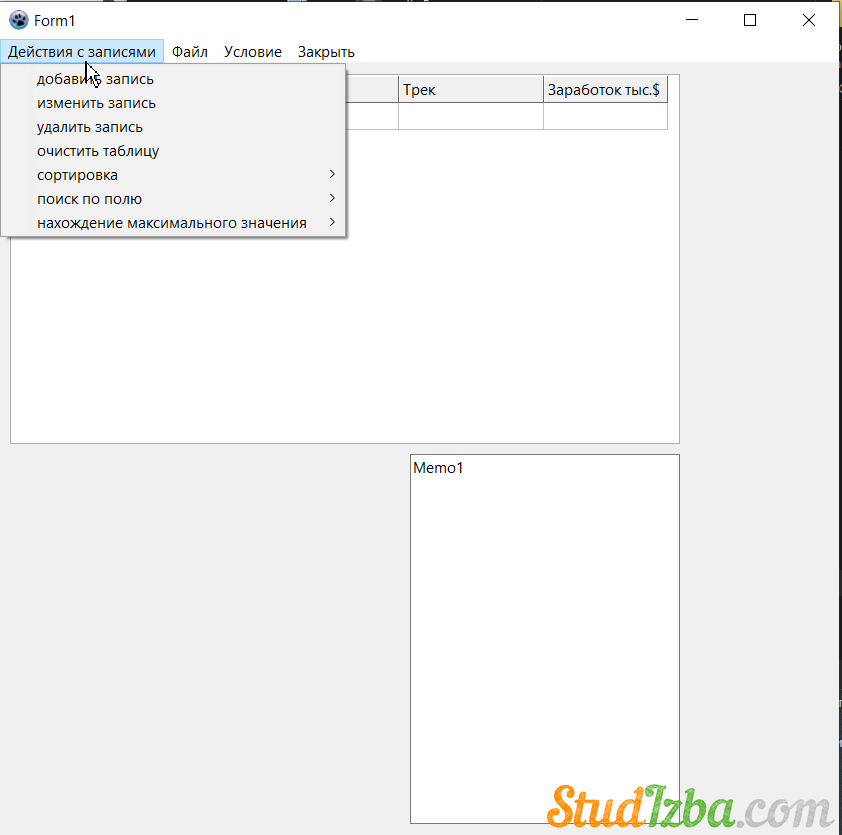The height and width of the screenshot is (835, 842).
Task: Click inside the Memo1 text area
Action: coord(545,638)
